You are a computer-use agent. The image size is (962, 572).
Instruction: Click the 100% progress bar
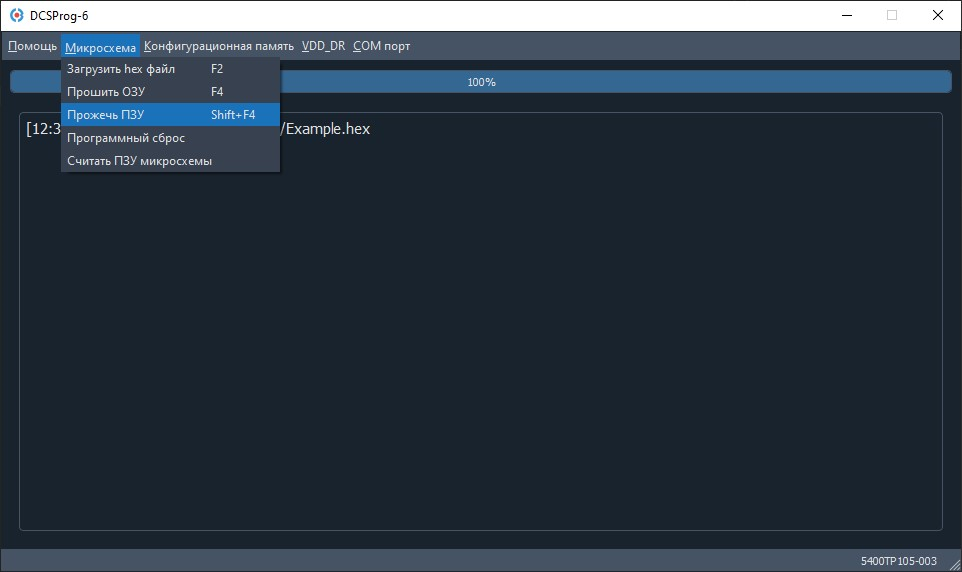481,82
